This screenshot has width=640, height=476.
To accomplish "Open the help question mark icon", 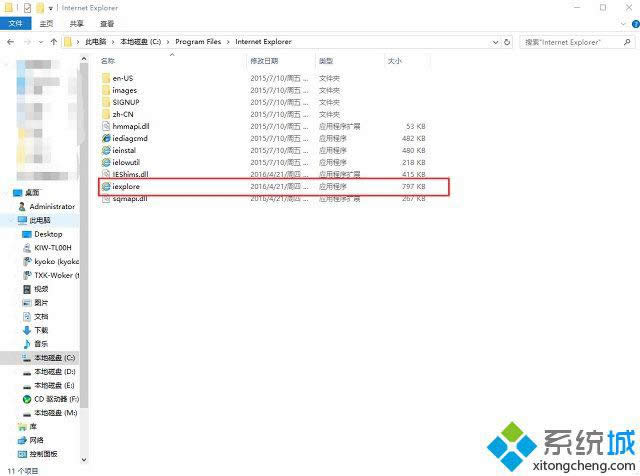I will 636,24.
